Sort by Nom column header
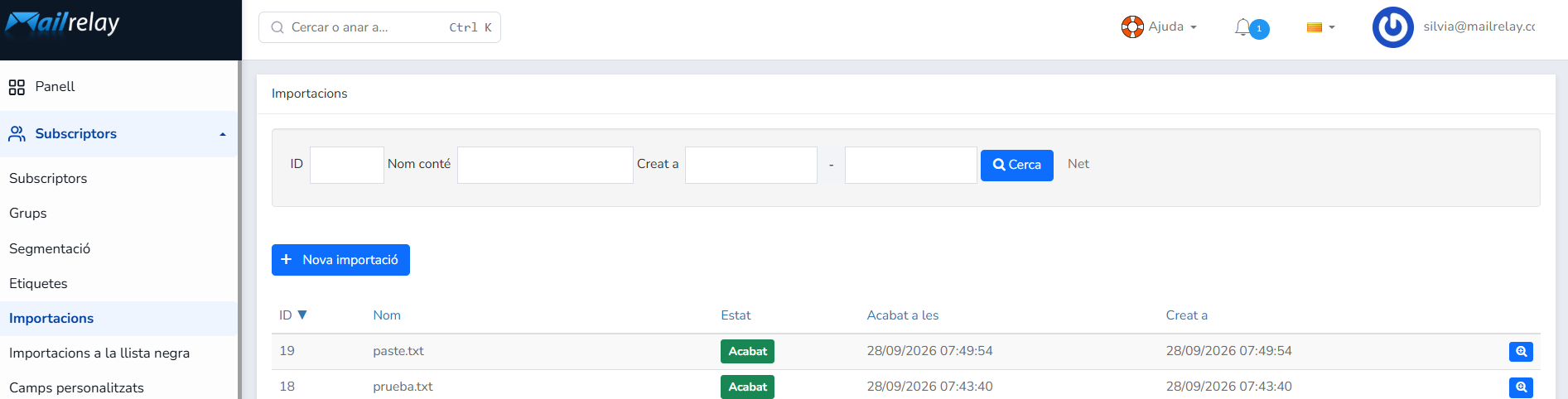The image size is (1568, 399). pos(387,315)
